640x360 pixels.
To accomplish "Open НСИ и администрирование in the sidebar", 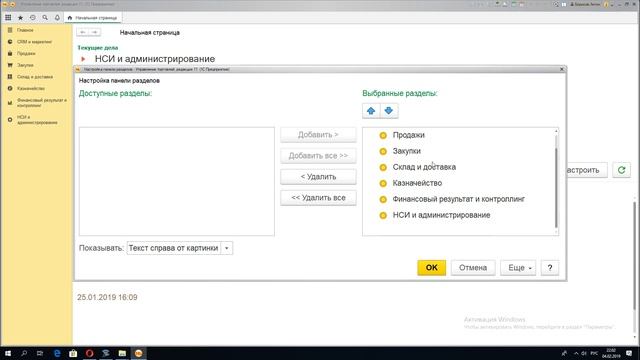I will [37, 120].
